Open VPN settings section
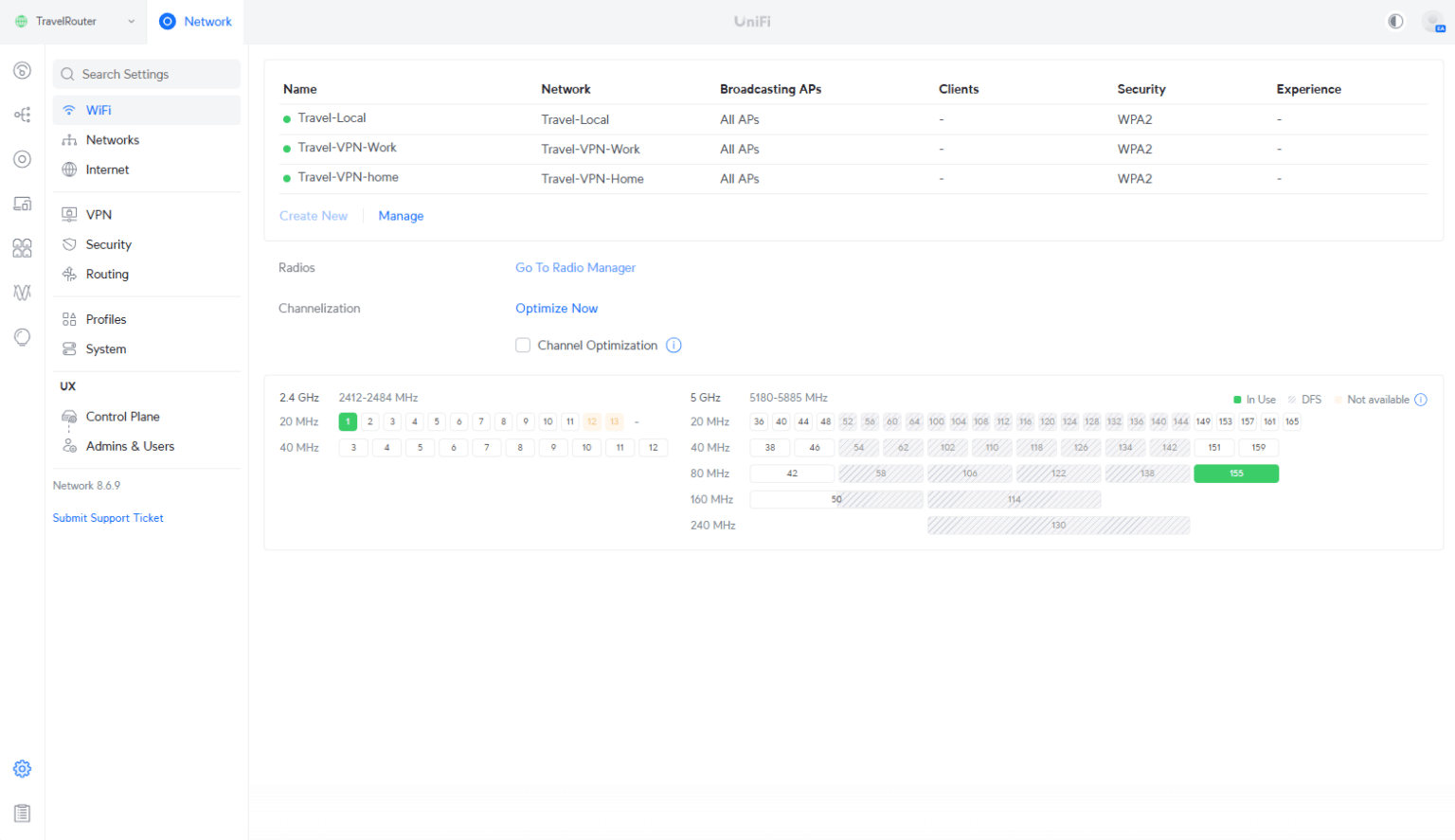The height and width of the screenshot is (840, 1455). coord(147,215)
